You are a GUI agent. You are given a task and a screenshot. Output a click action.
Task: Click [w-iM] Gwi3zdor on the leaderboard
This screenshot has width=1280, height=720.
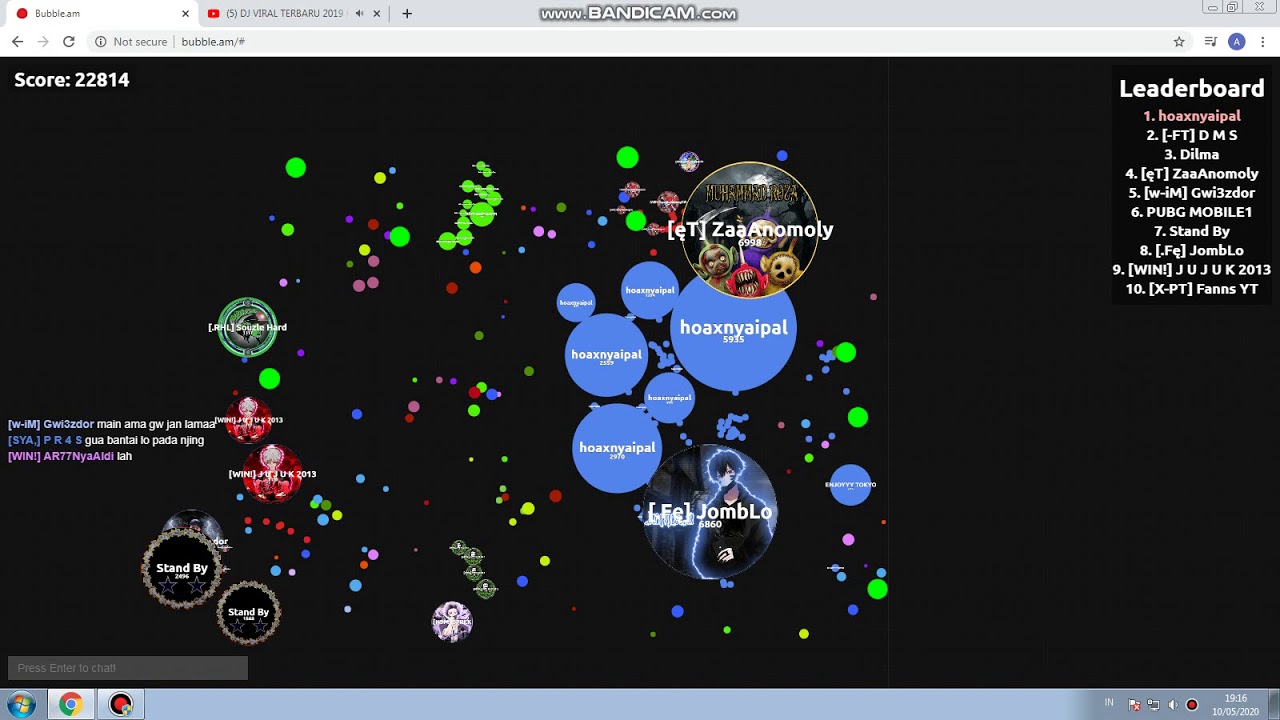1192,193
